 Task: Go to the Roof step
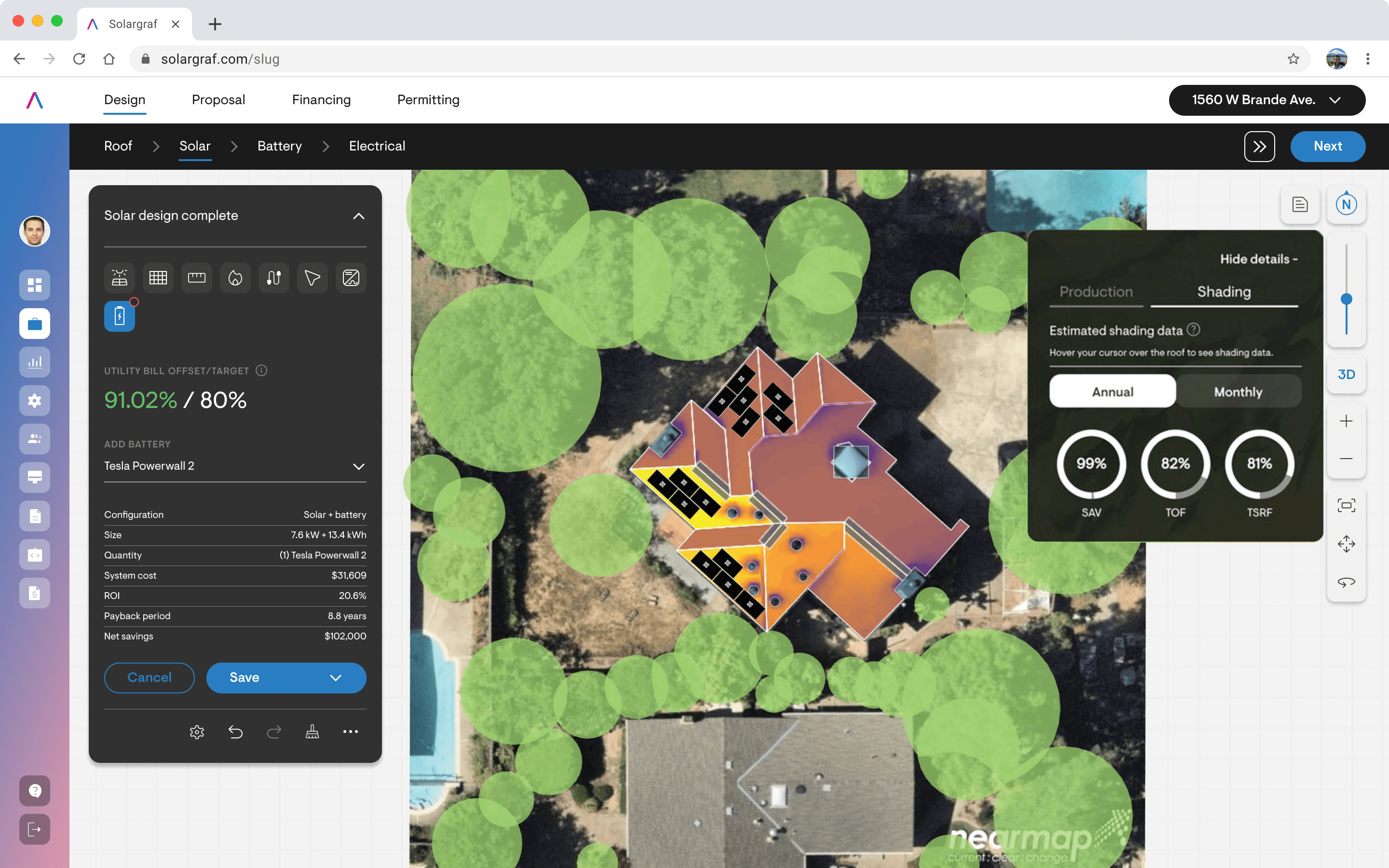[118, 146]
